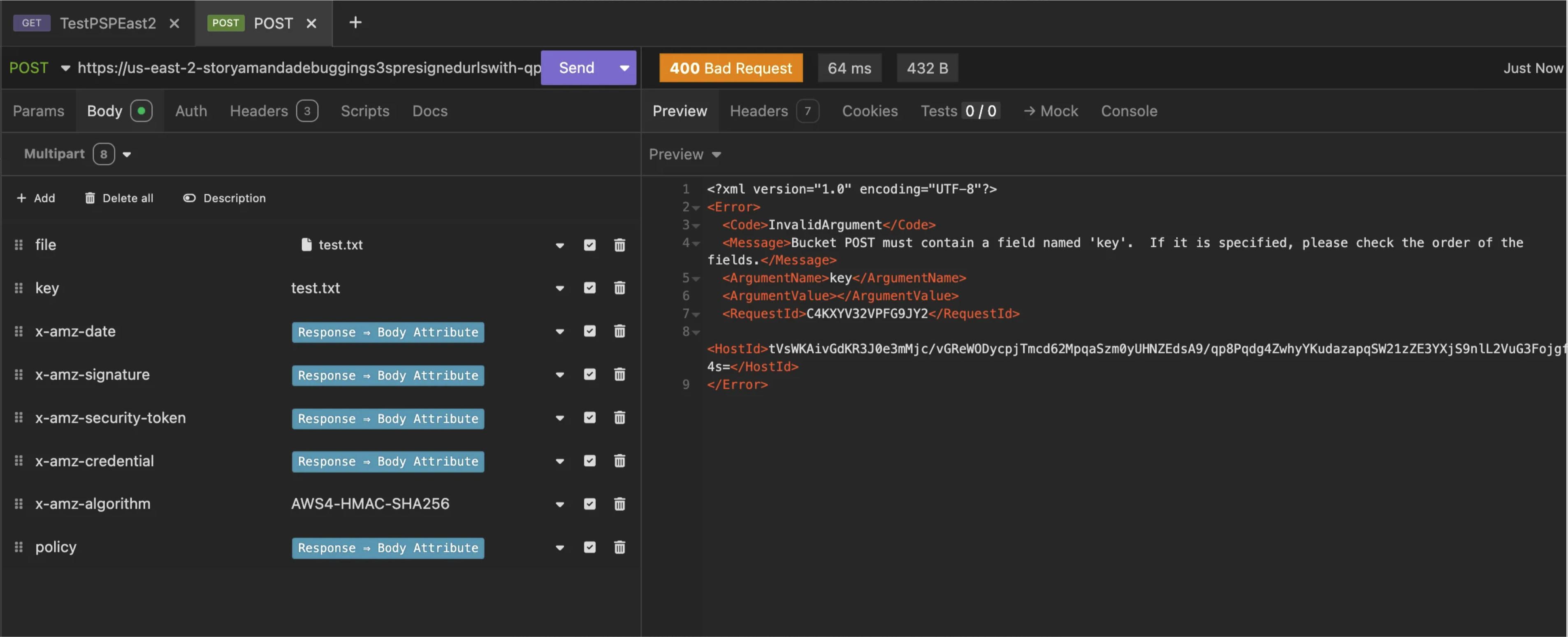Click the Mock button
This screenshot has height=637, width=1568.
click(1051, 111)
